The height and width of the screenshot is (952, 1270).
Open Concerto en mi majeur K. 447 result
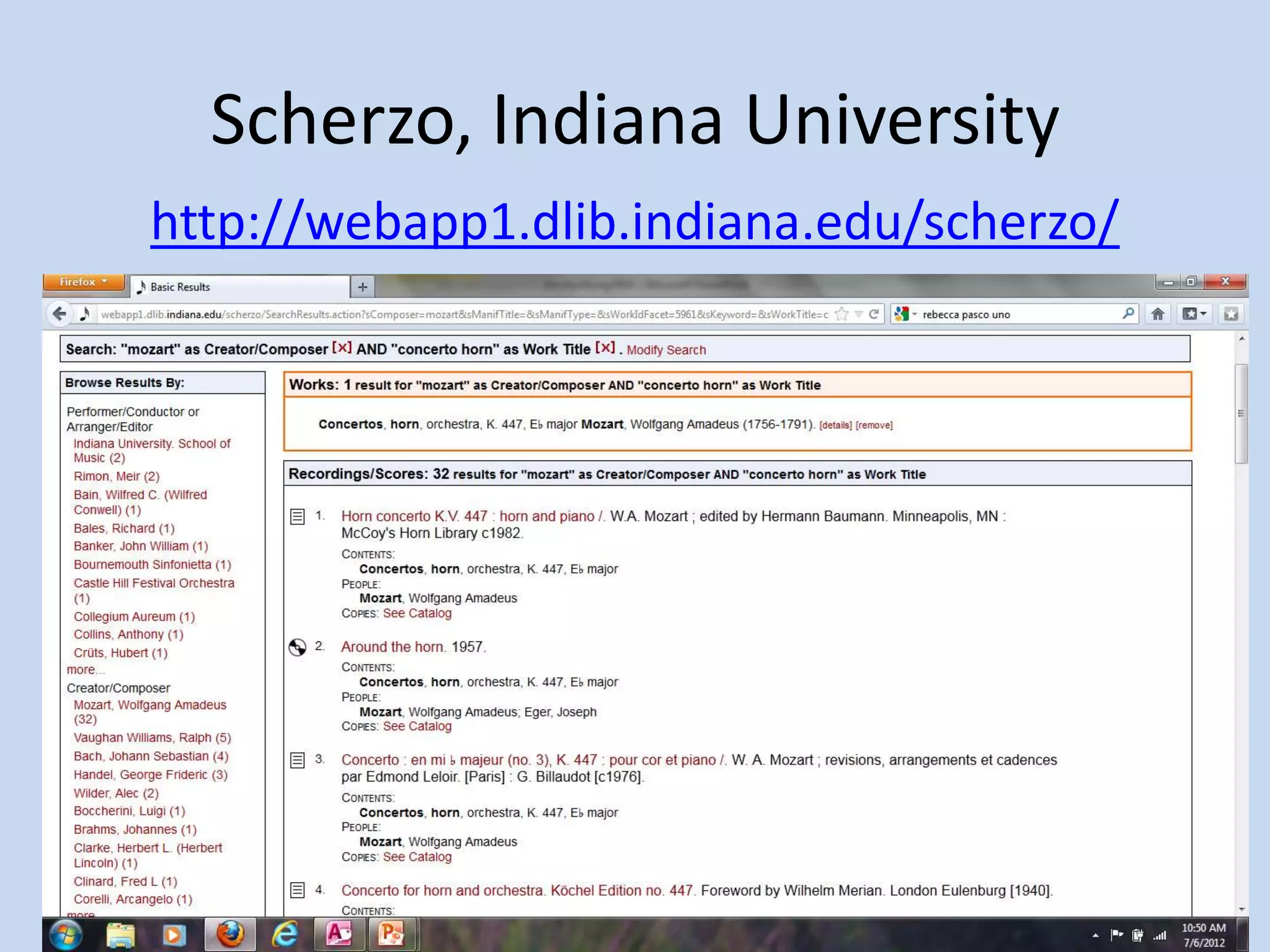coord(534,760)
